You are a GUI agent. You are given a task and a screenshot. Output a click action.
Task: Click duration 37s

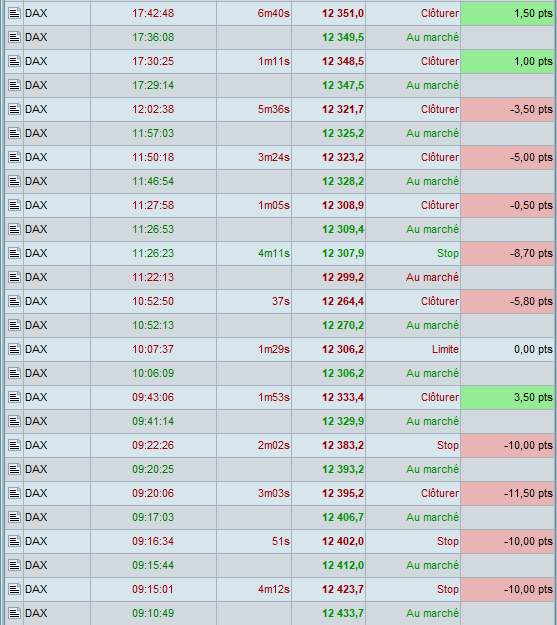(281, 301)
